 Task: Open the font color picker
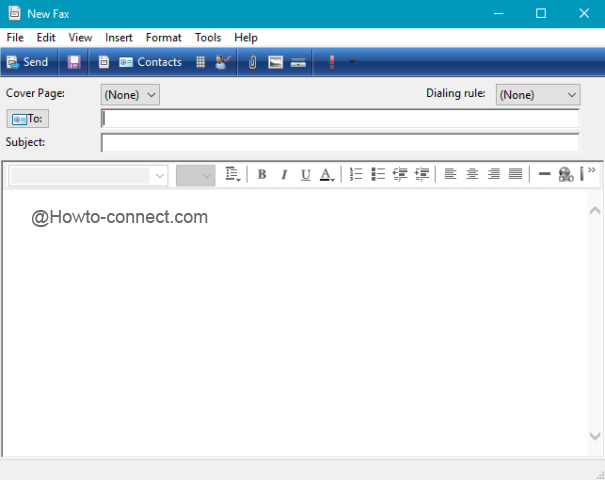coord(327,174)
